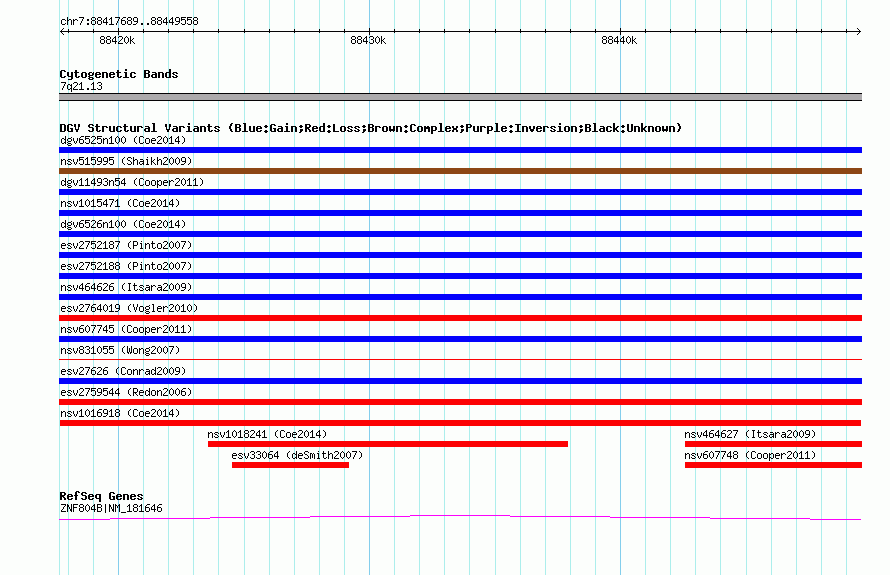Image resolution: width=890 pixels, height=575 pixels.
Task: Click the DGV Structural Variants track title
Action: coord(371,128)
